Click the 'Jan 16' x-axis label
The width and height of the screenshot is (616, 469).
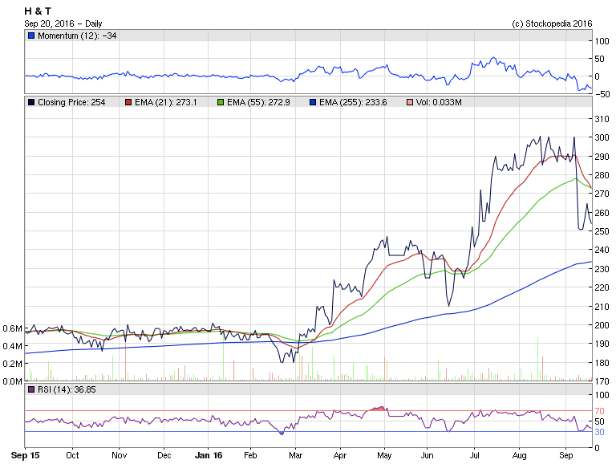[209, 455]
